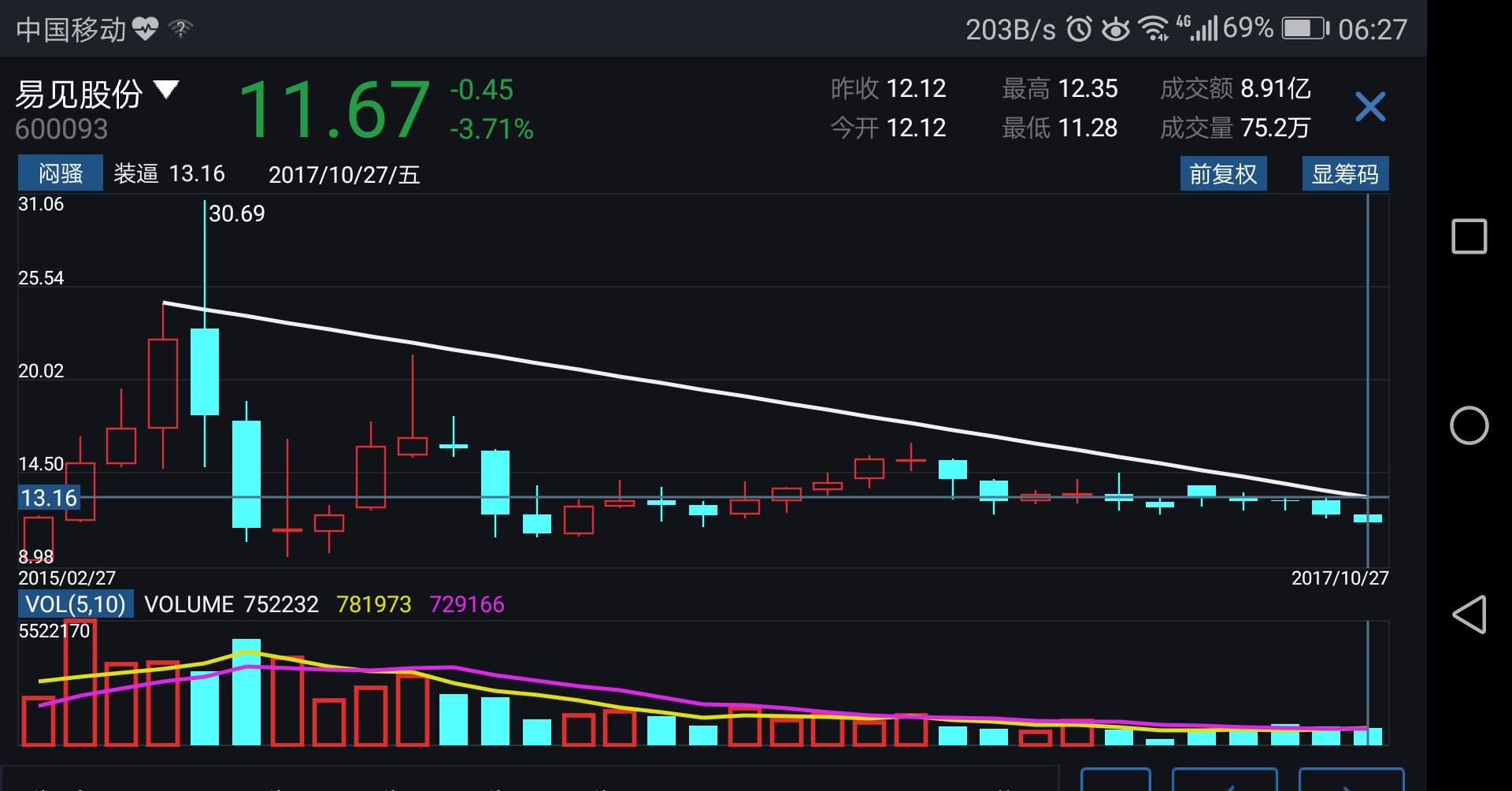
Task: Toggle 显筹码 chip distribution display
Action: click(1345, 173)
